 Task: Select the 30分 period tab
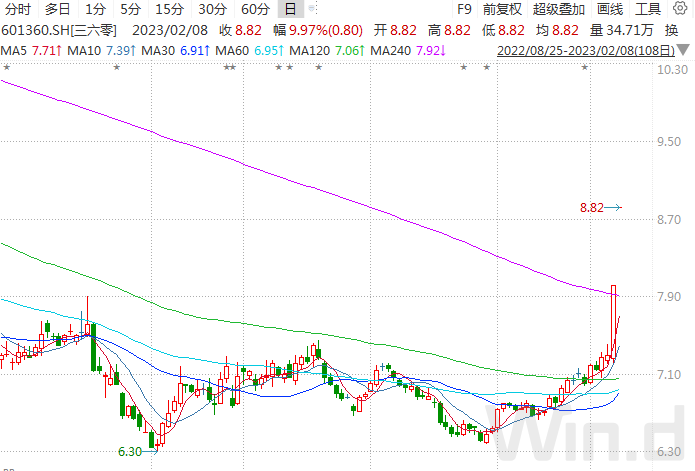pyautogui.click(x=212, y=8)
